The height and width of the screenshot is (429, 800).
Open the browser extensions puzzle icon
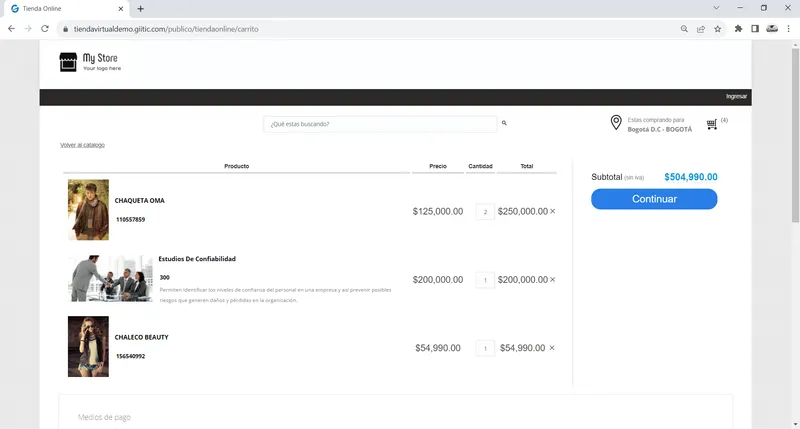738,29
